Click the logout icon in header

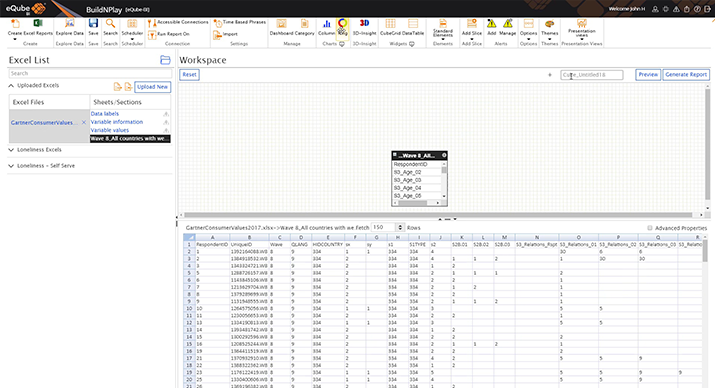click(x=707, y=9)
